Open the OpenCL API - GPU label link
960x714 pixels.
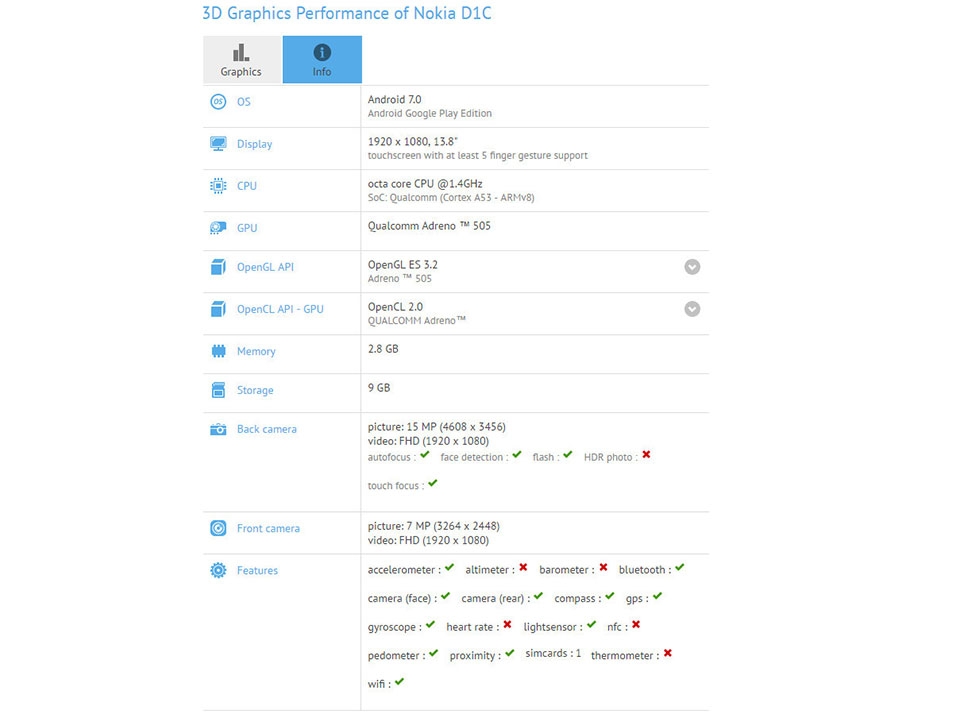280,309
